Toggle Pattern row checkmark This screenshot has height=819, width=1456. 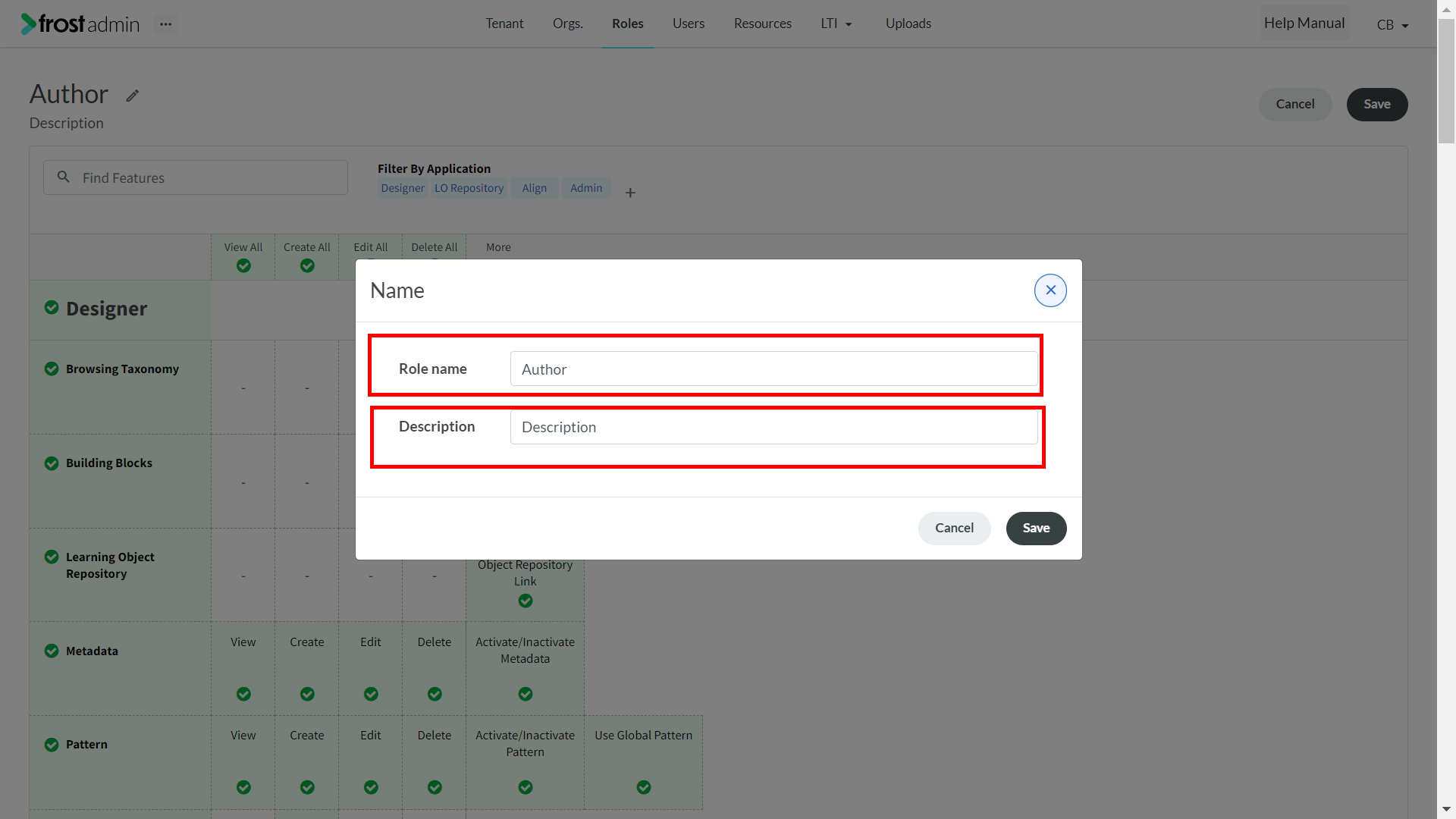(52, 745)
